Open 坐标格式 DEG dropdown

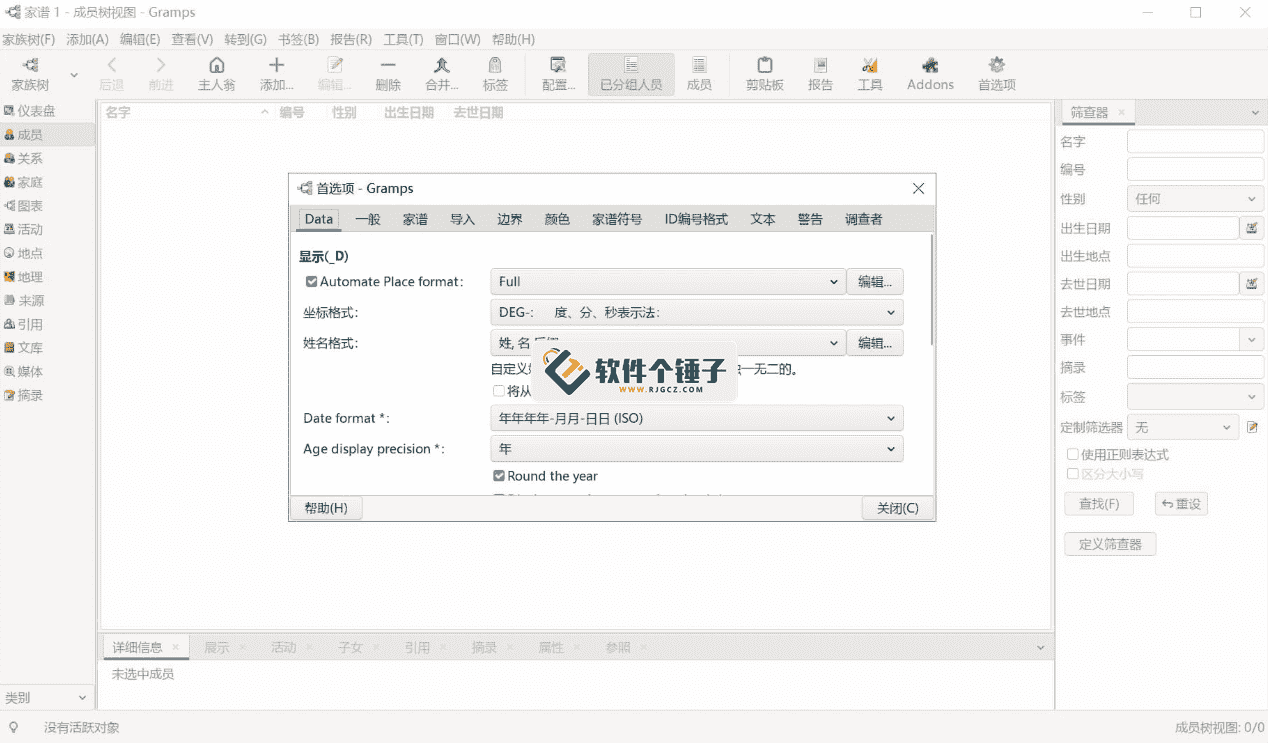point(696,312)
